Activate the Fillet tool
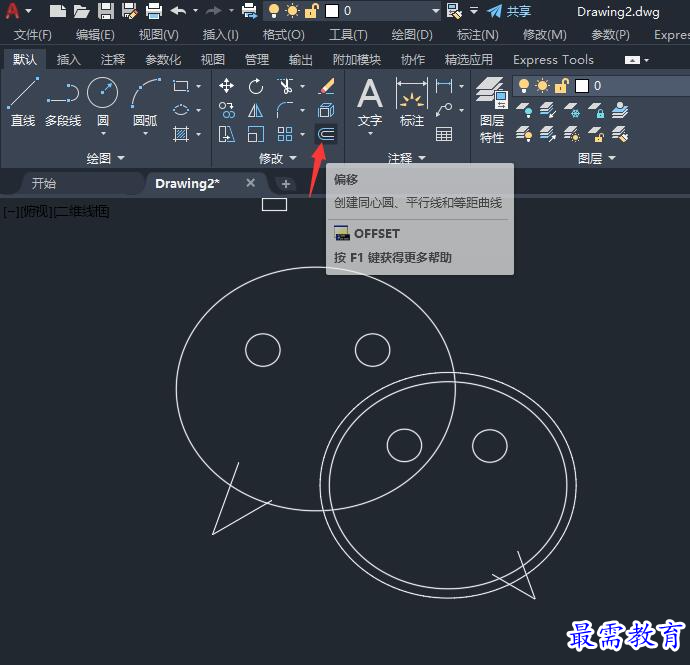Image resolution: width=691 pixels, height=667 pixels. [285, 110]
